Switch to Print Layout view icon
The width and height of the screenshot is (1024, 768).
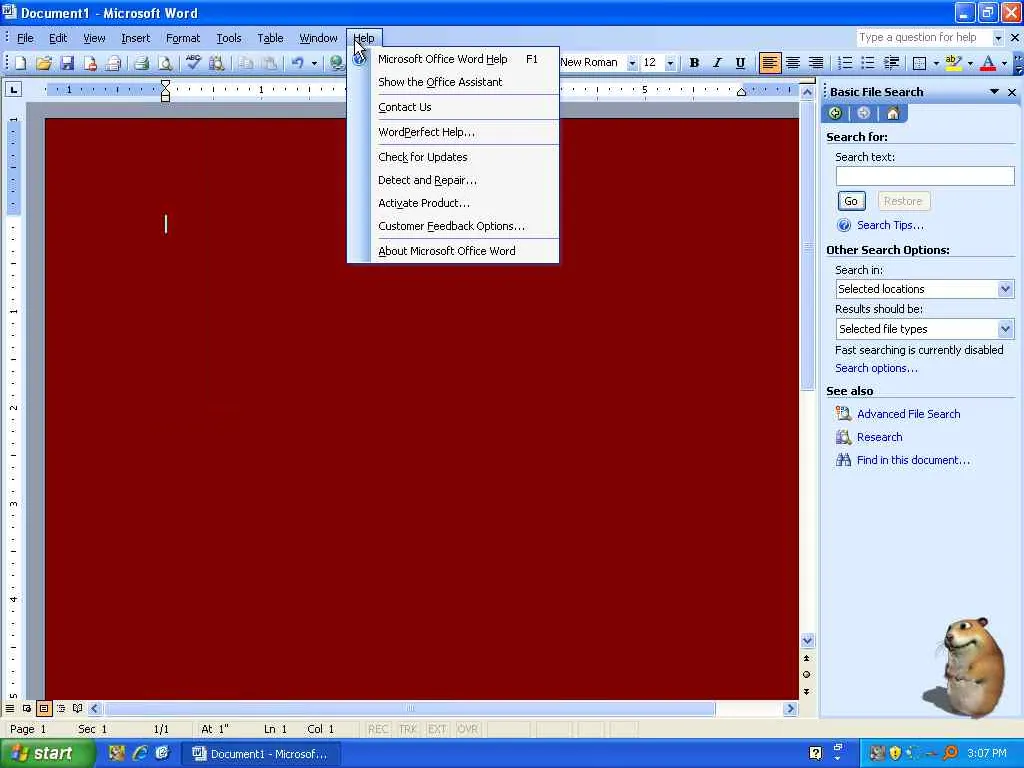44,709
